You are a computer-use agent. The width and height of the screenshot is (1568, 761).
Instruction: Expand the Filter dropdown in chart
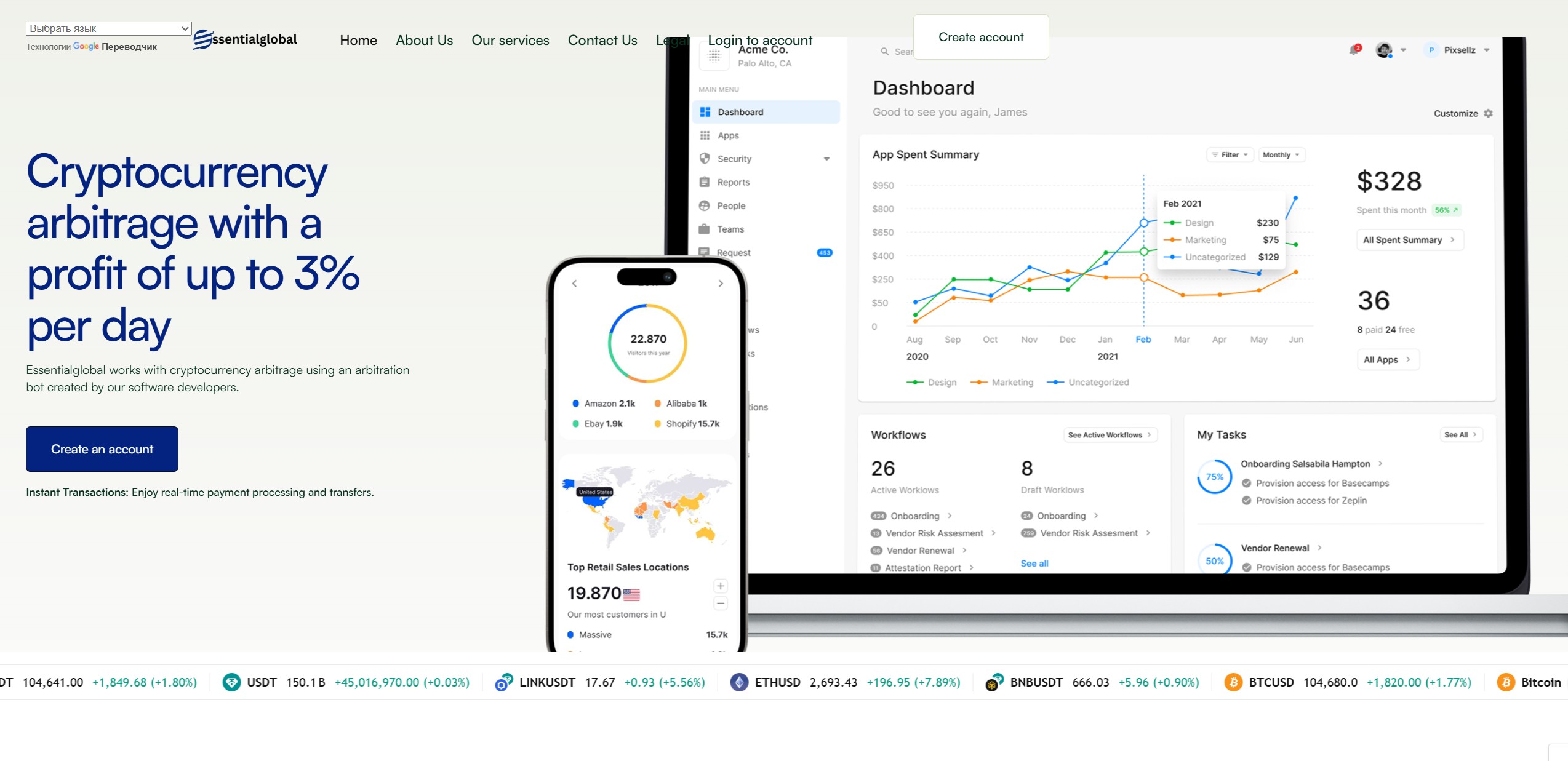pos(1230,155)
